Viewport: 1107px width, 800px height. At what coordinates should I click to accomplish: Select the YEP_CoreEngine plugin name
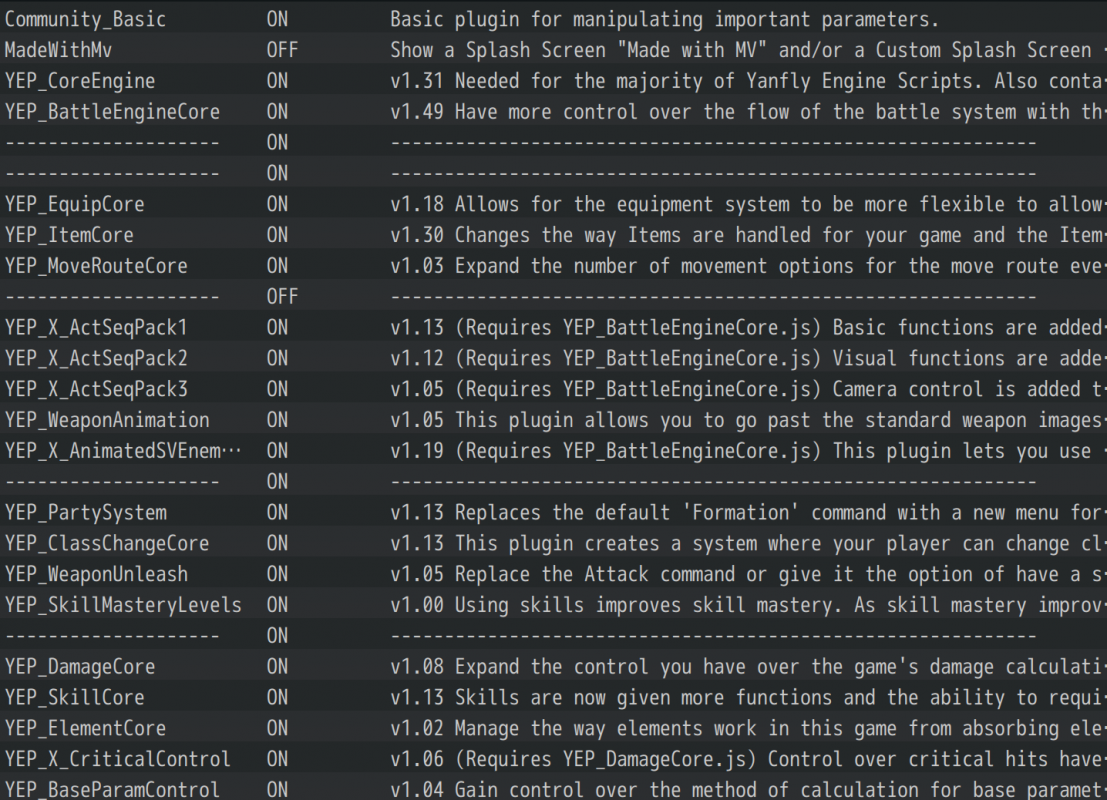80,81
